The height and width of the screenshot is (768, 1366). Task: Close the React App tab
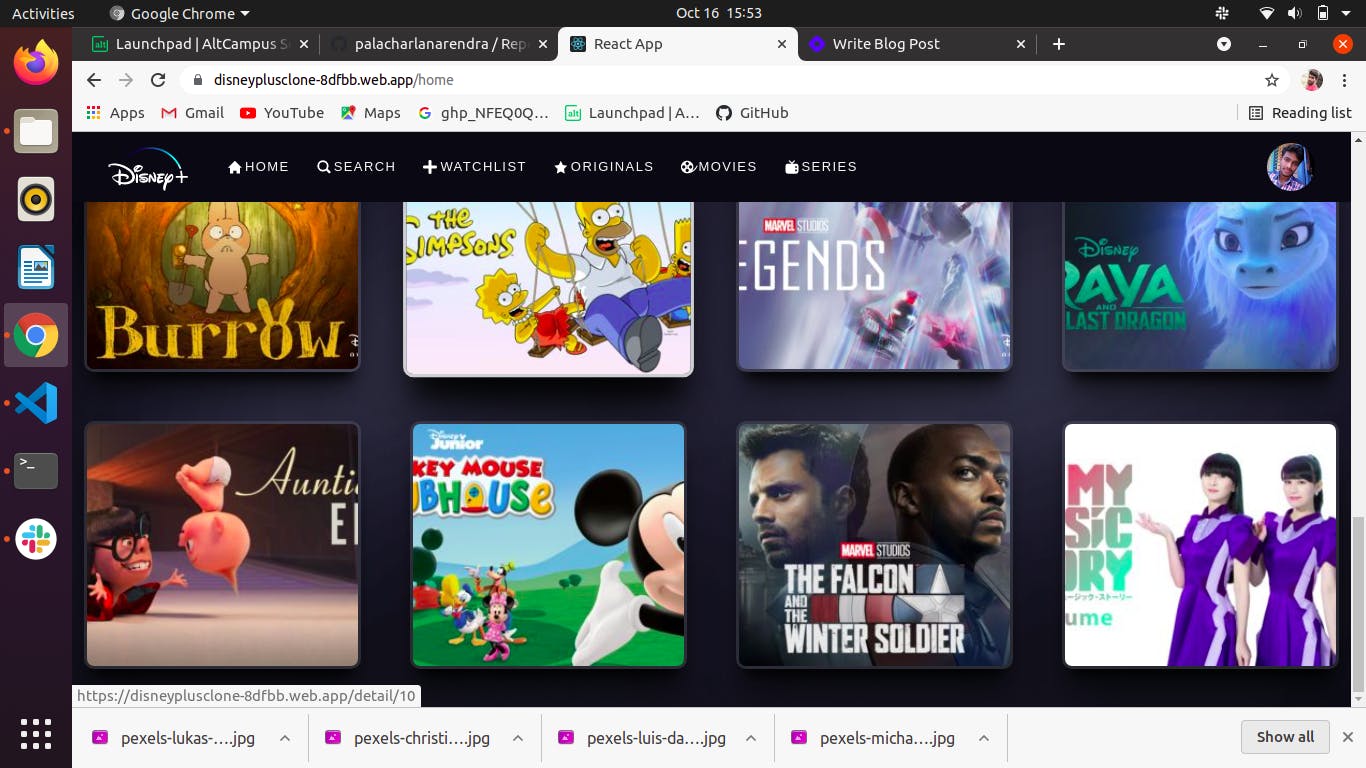783,44
